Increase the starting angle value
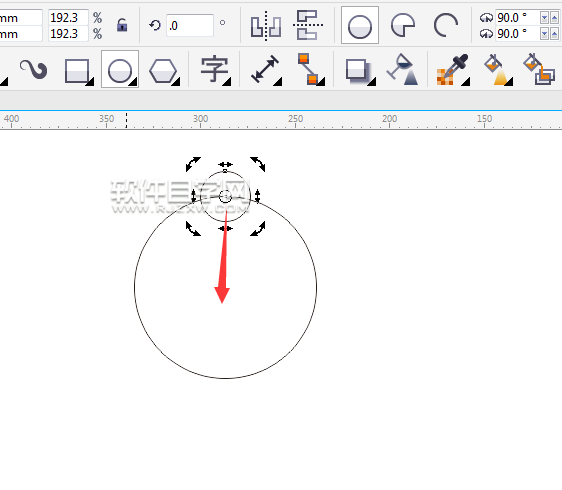The width and height of the screenshot is (562, 490). pyautogui.click(x=554, y=17)
